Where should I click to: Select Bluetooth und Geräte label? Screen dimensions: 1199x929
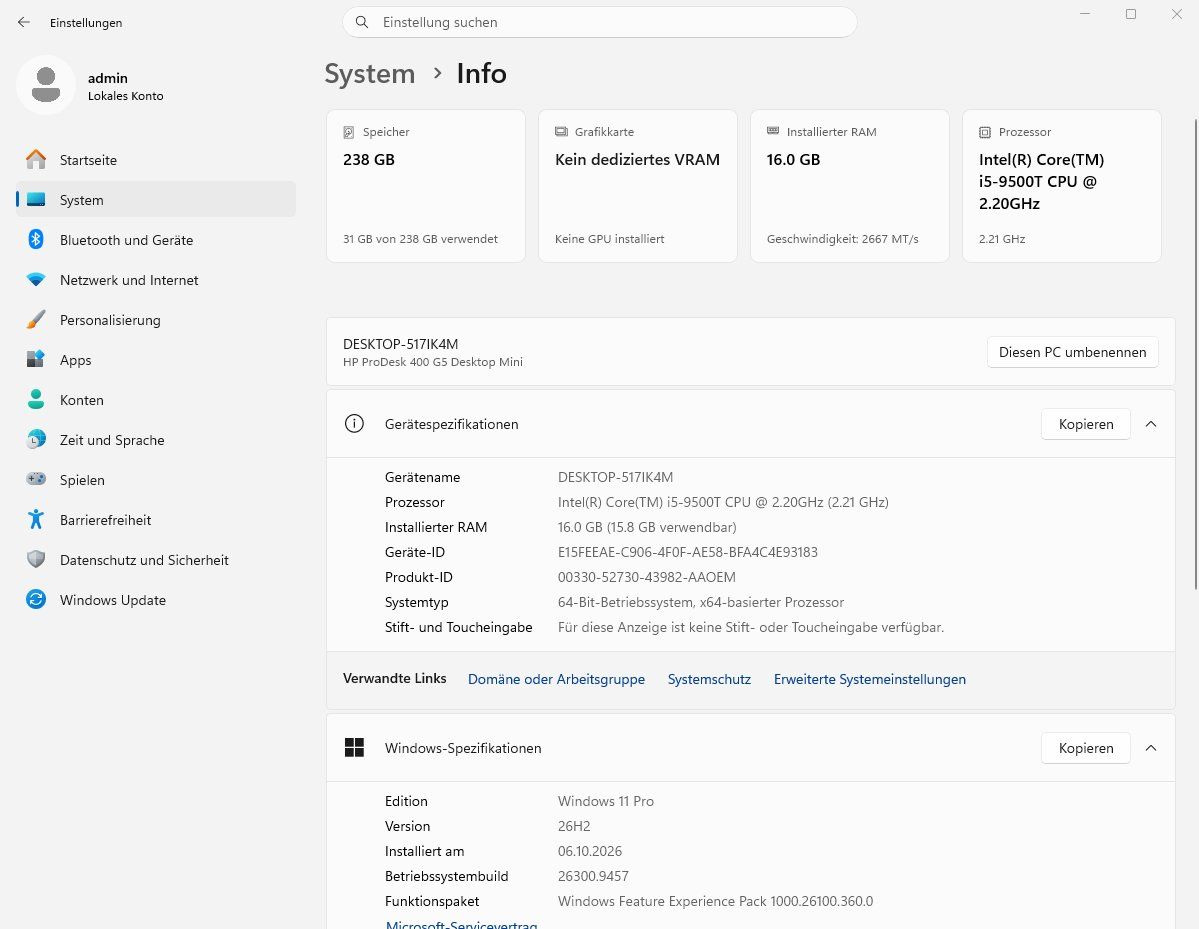coord(126,240)
